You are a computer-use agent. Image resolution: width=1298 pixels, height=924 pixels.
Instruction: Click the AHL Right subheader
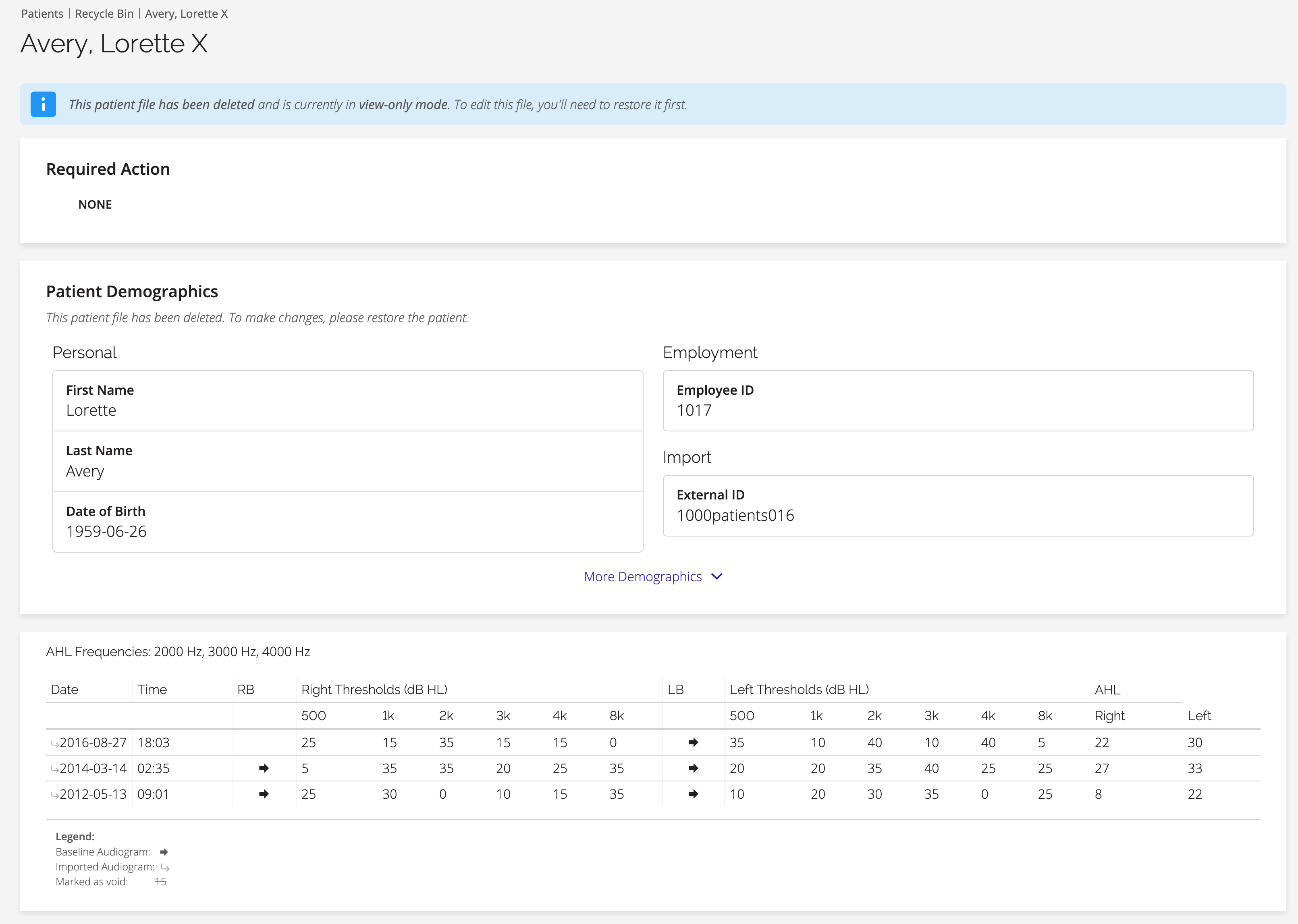[x=1109, y=716]
